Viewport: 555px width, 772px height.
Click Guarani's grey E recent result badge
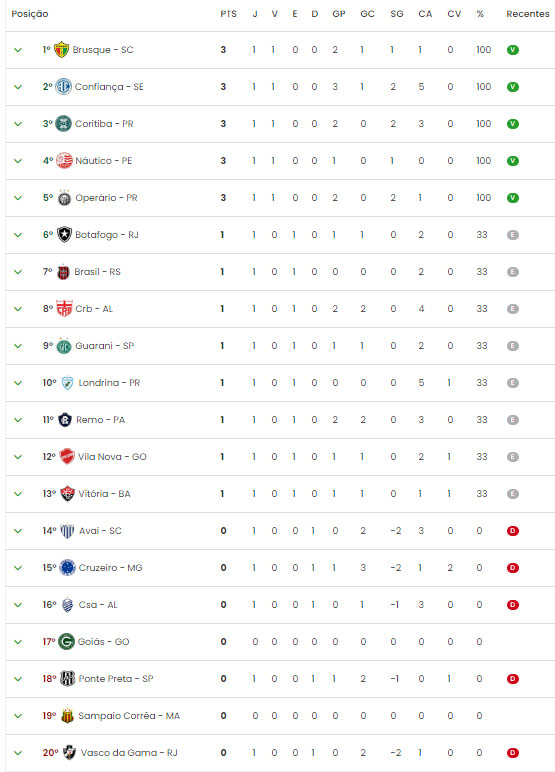click(513, 346)
